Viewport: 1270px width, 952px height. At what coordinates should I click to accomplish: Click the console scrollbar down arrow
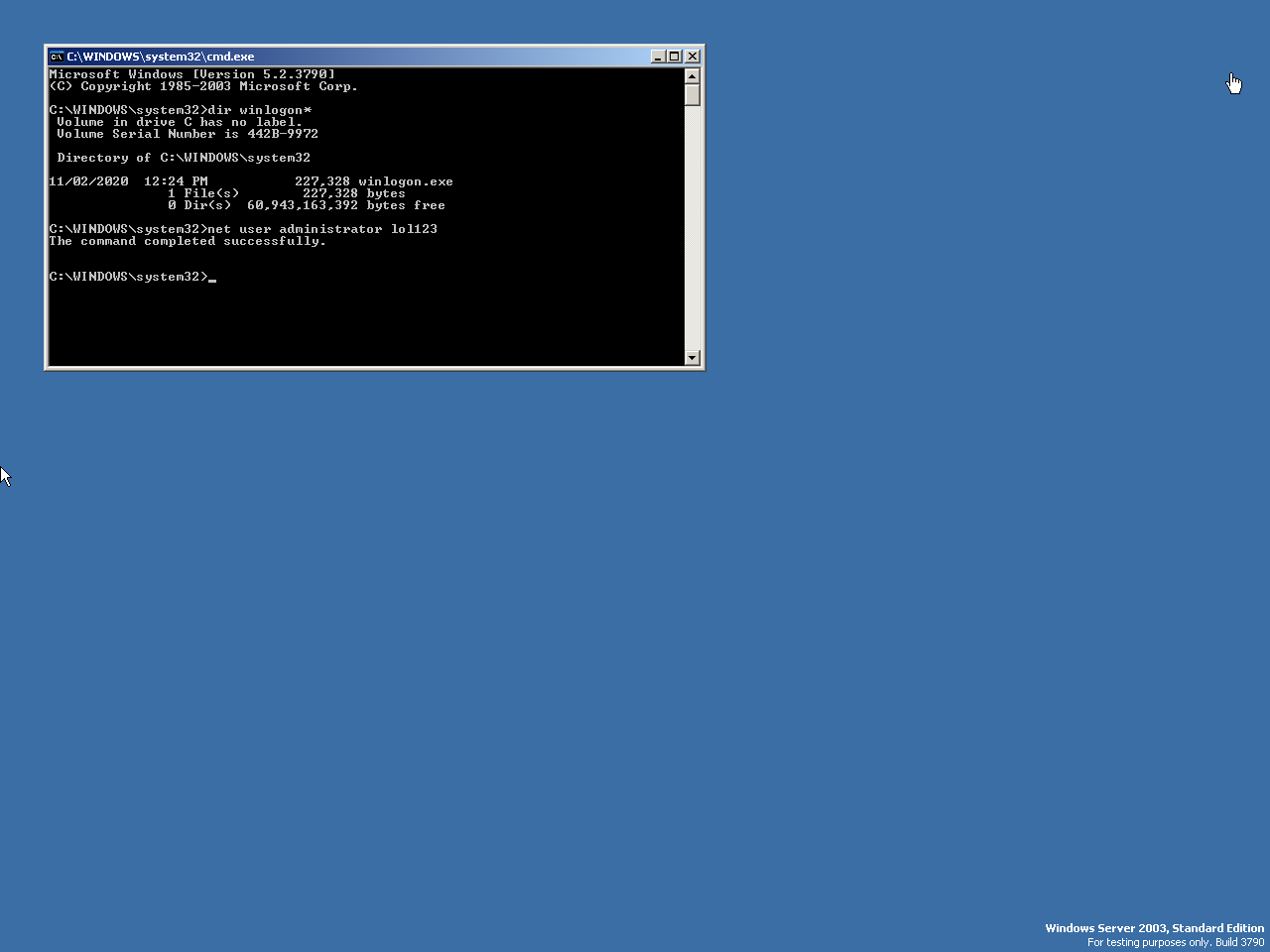(x=693, y=357)
